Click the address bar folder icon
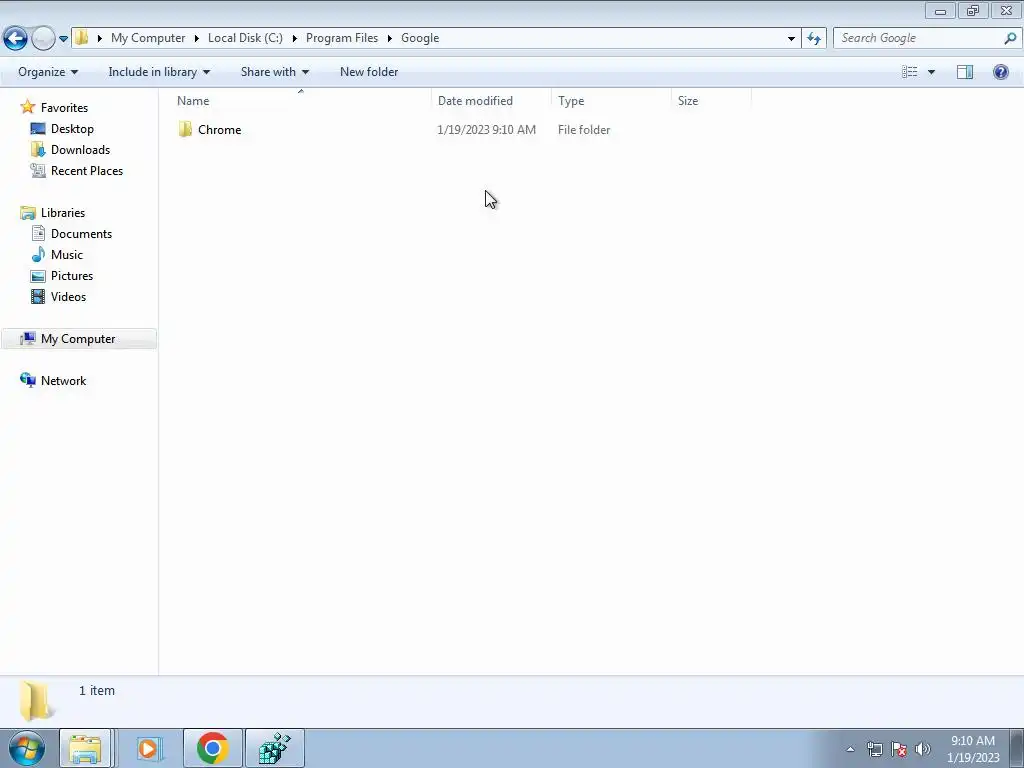This screenshot has height=768, width=1024. pyautogui.click(x=81, y=38)
